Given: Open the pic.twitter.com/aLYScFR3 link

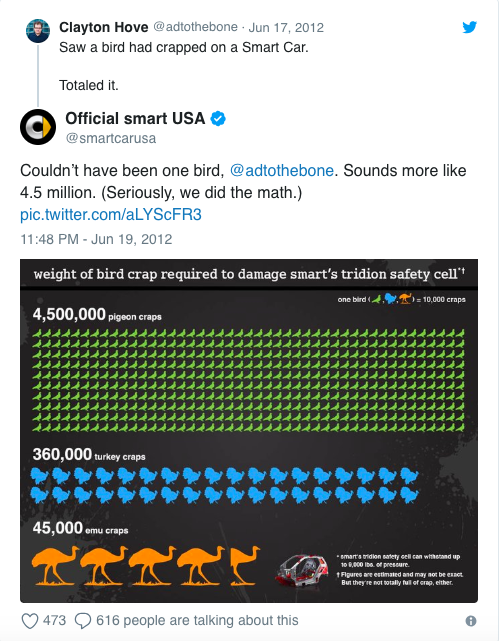Looking at the screenshot, I should point(111,214).
